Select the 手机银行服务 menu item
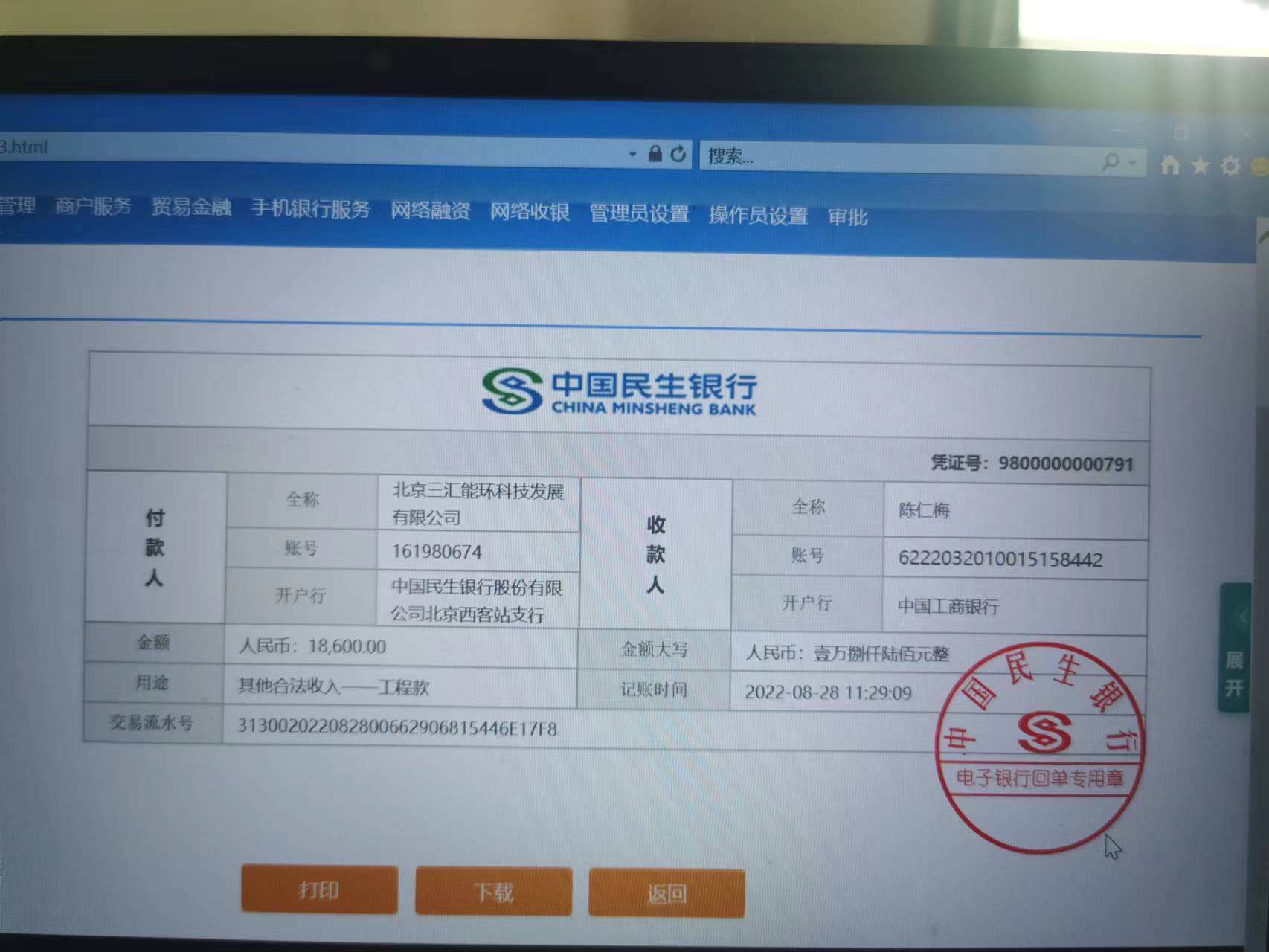The height and width of the screenshot is (952, 1269). [310, 209]
